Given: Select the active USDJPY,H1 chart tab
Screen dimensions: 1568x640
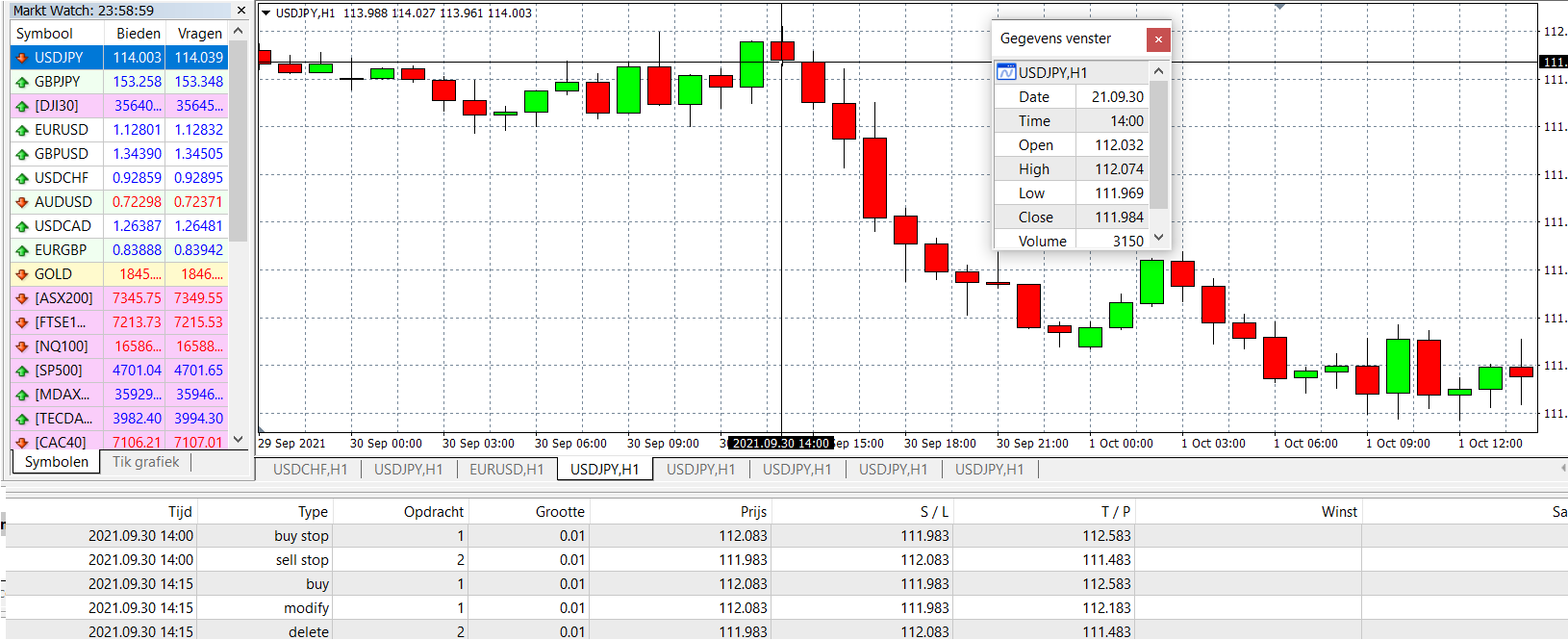Looking at the screenshot, I should [x=605, y=470].
